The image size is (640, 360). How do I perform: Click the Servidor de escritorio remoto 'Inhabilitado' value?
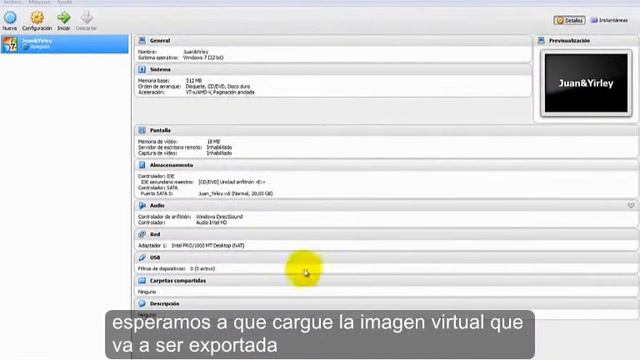pos(219,147)
